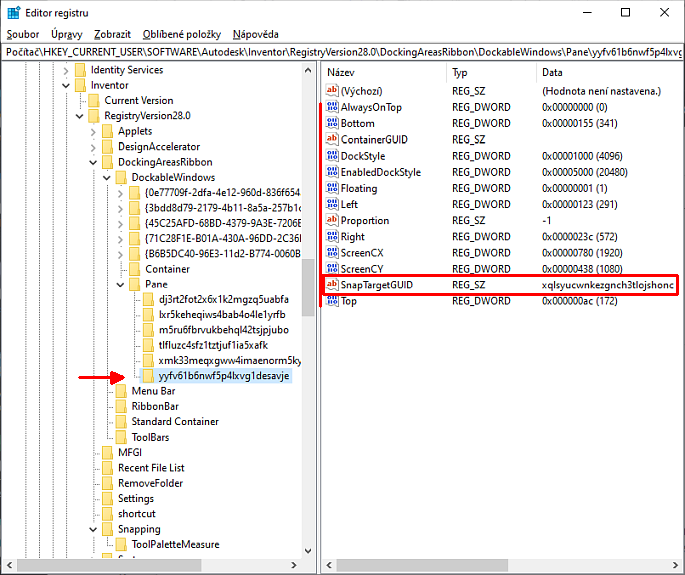Collapse the DockableWindows tree node
685x575 pixels.
click(x=108, y=177)
